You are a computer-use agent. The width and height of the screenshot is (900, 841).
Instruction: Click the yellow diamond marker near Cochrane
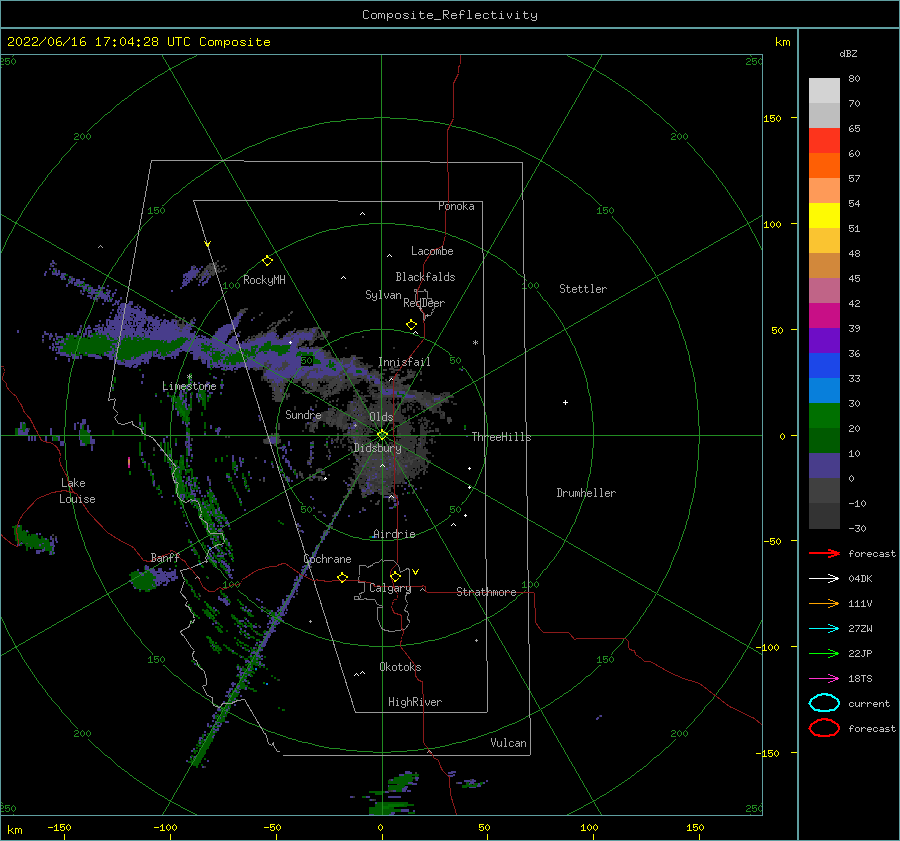pyautogui.click(x=343, y=577)
